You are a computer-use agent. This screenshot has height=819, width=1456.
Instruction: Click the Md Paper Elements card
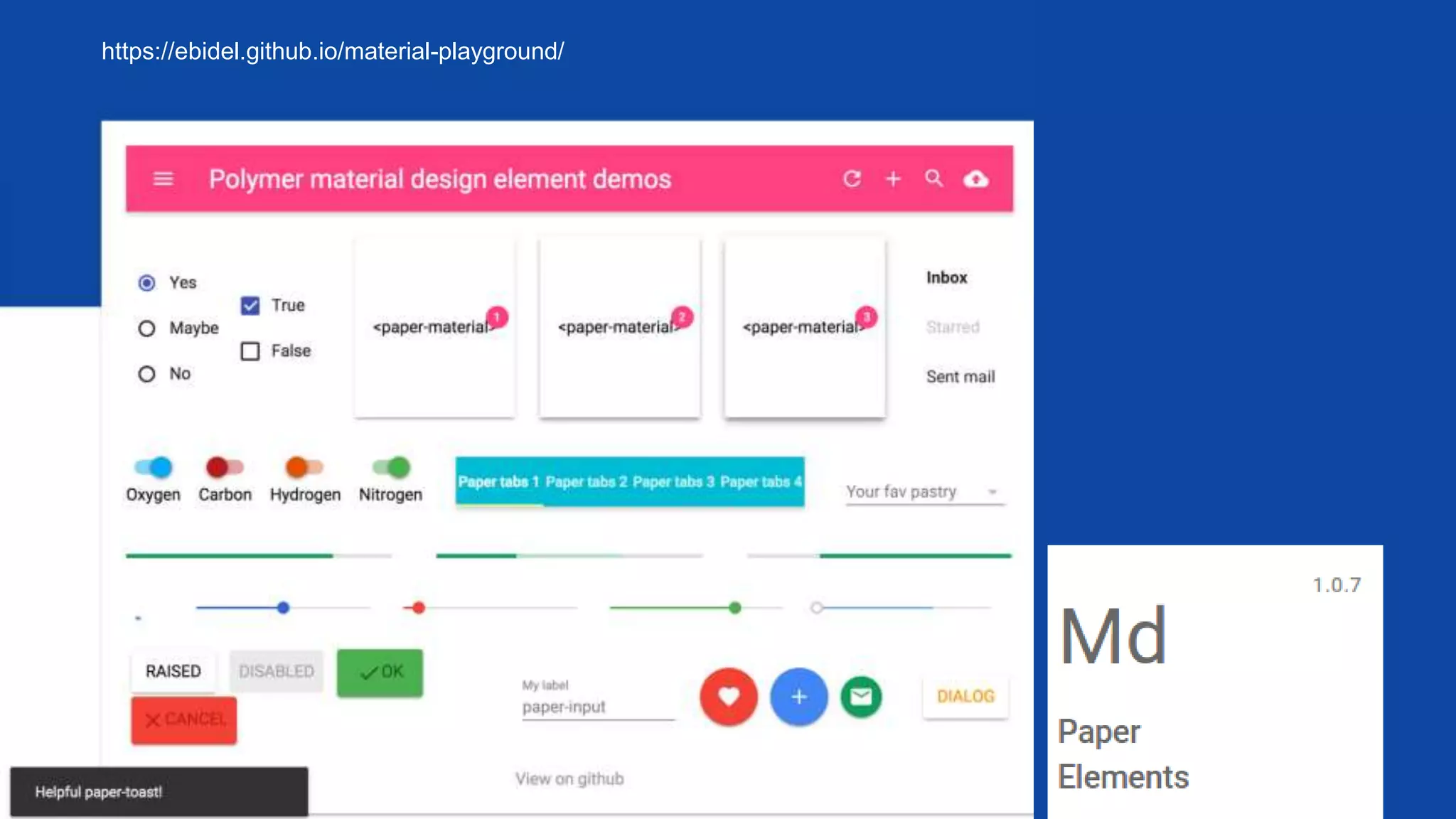click(1215, 682)
